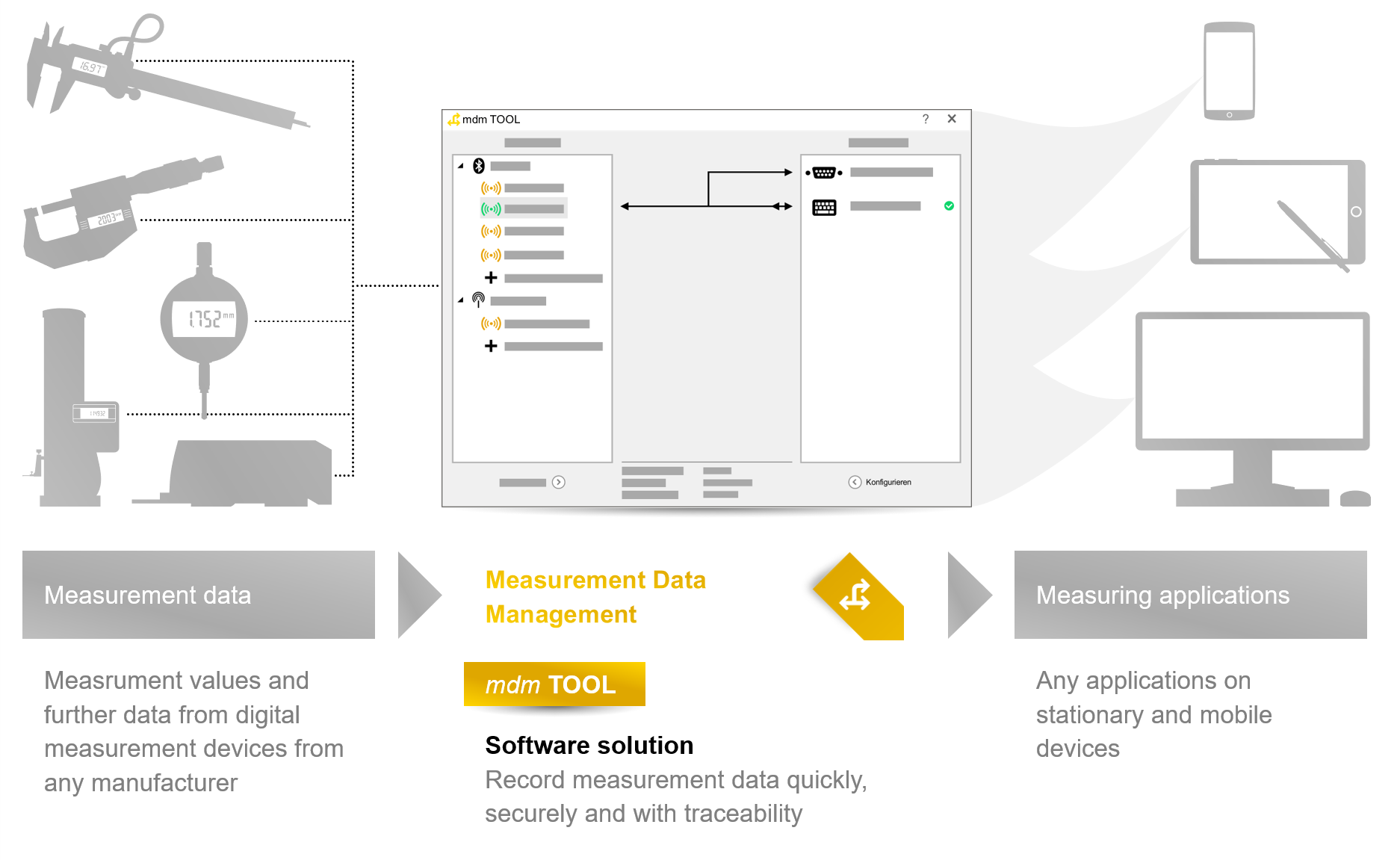
Task: Collapse the Bluetooth device group
Action: coord(461,166)
